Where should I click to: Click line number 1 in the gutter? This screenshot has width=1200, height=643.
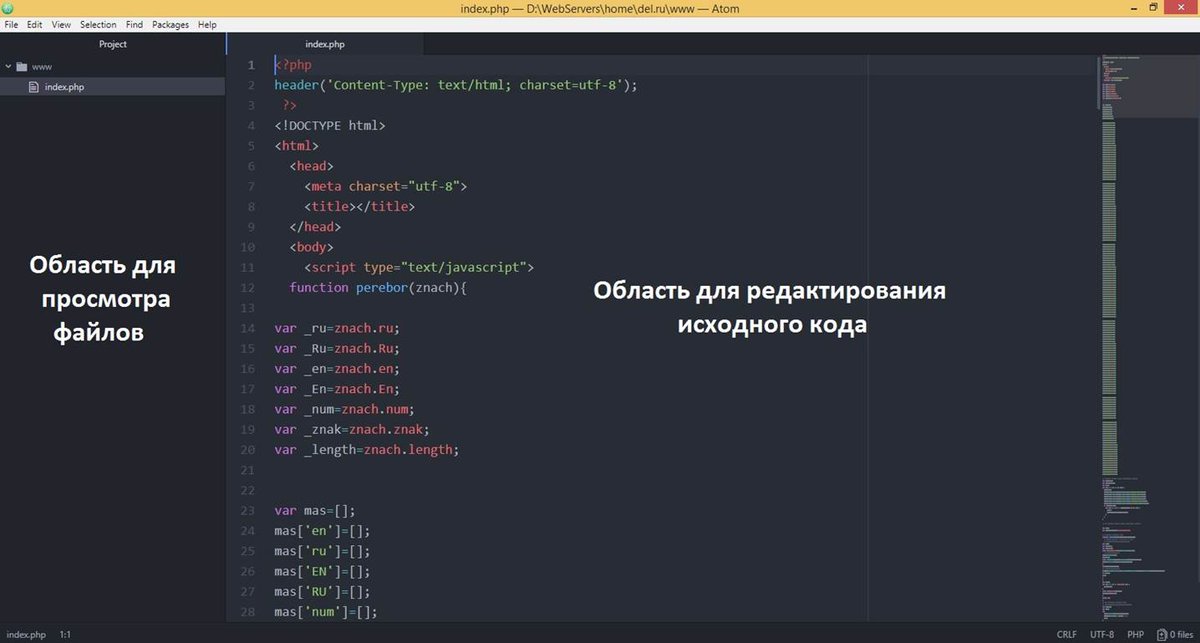point(252,65)
